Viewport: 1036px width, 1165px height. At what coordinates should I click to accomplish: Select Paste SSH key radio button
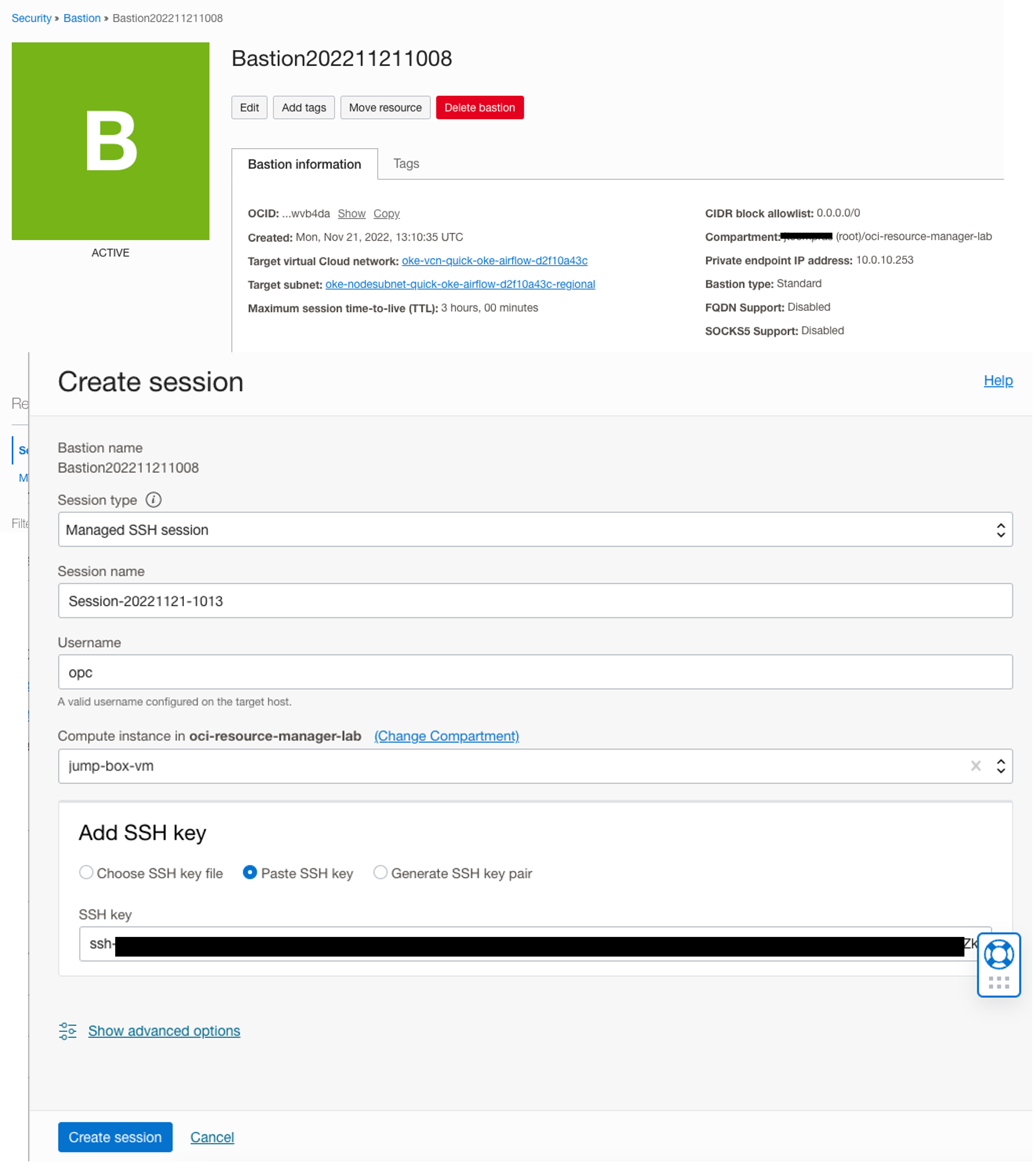[250, 873]
